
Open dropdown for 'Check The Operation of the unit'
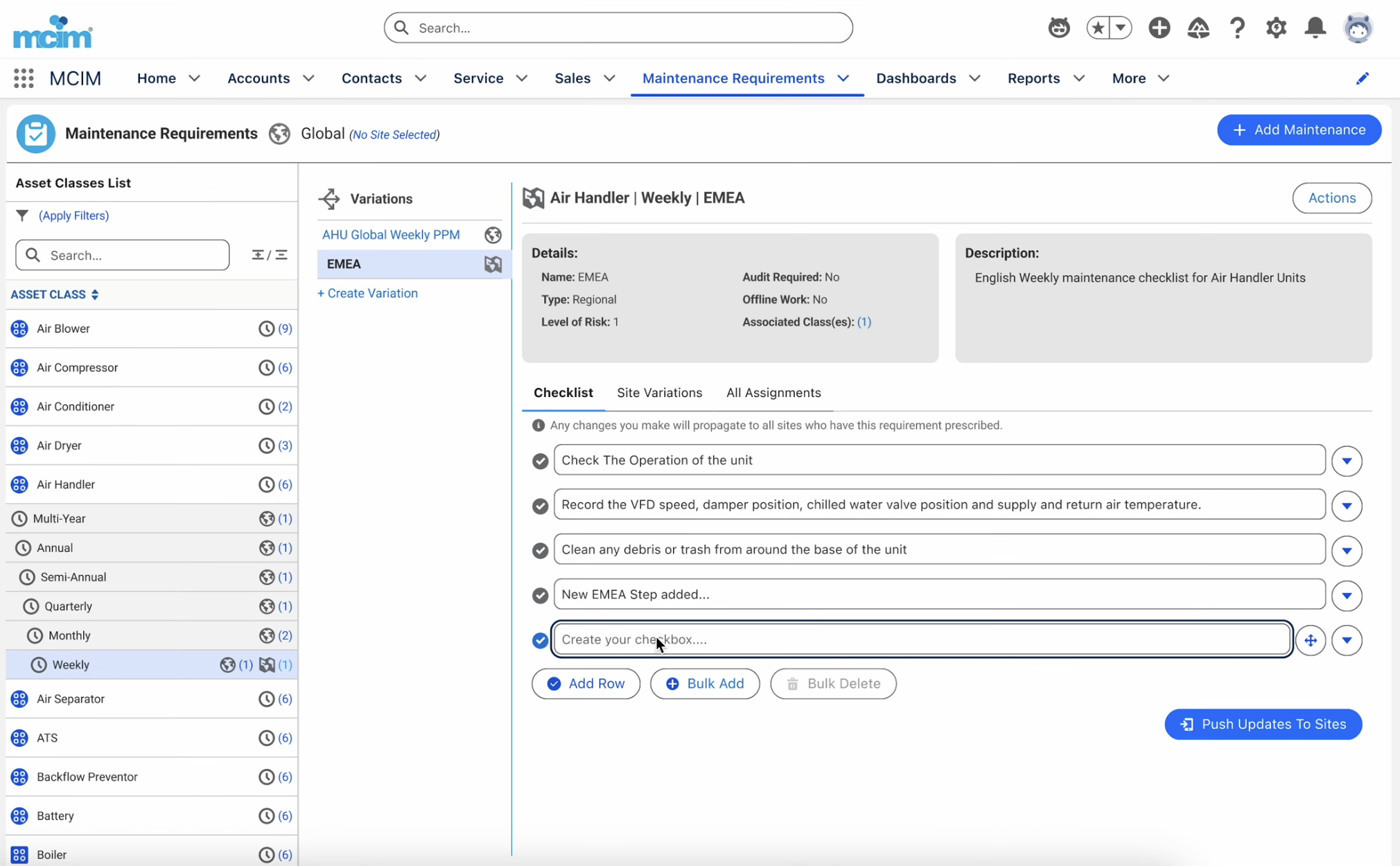pyautogui.click(x=1347, y=461)
